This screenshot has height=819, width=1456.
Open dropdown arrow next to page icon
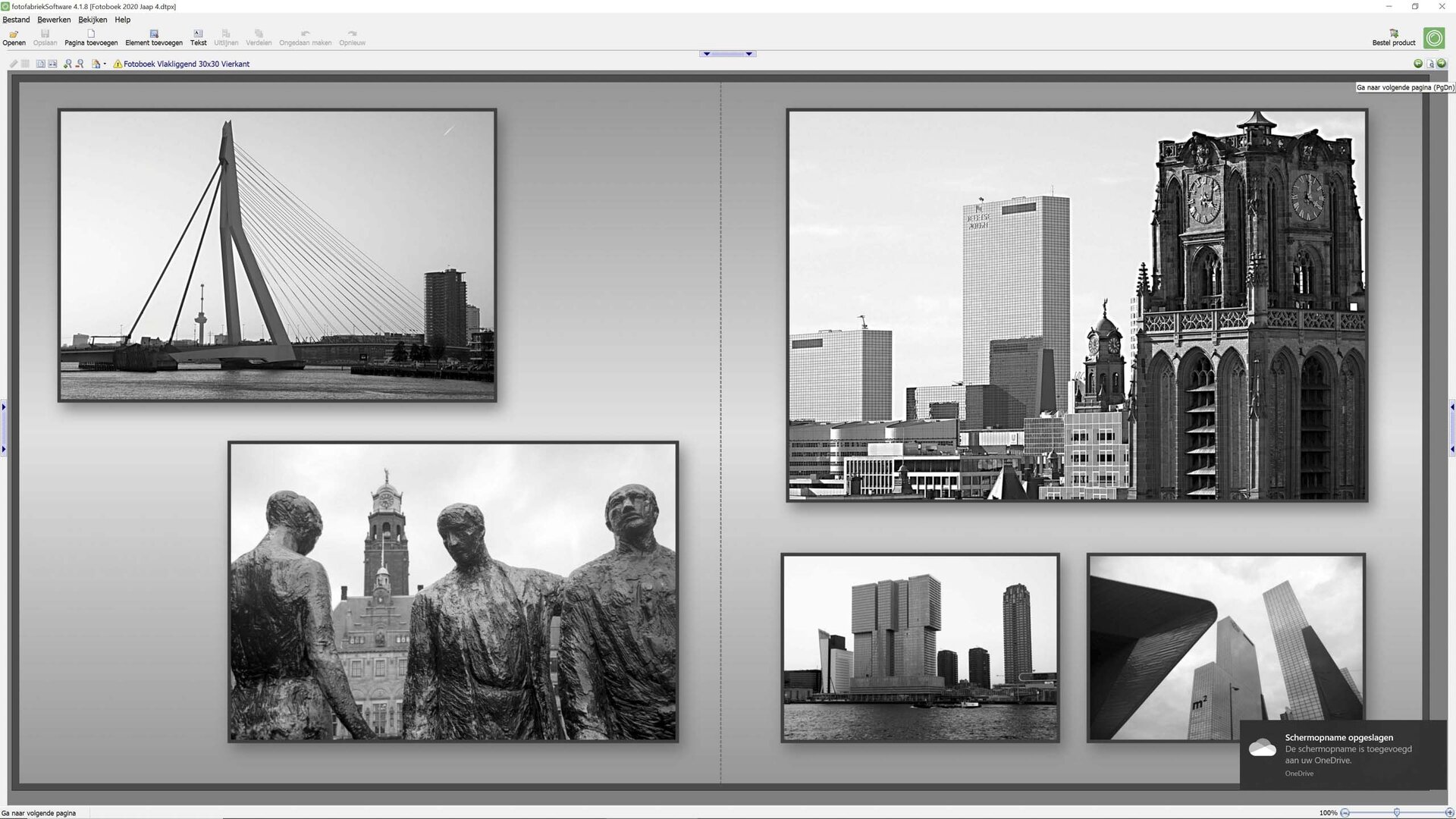(105, 64)
